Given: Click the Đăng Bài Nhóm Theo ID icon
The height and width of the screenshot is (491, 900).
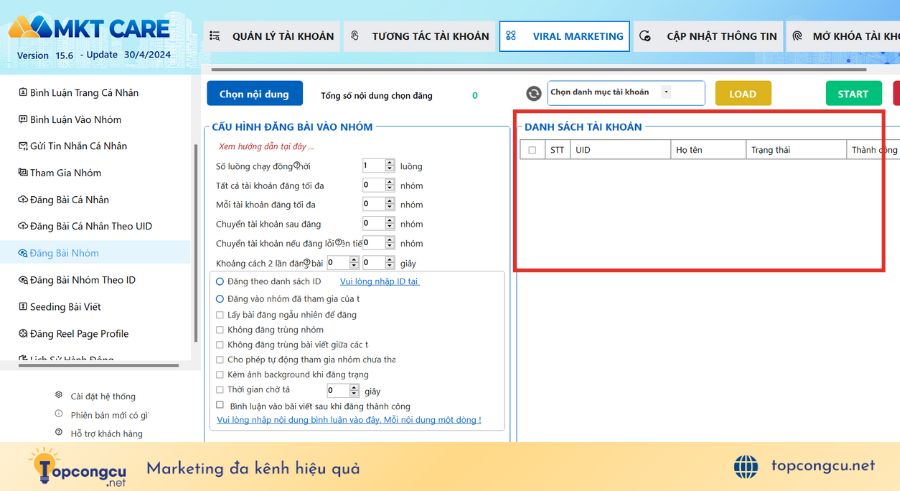Looking at the screenshot, I should pos(23,280).
